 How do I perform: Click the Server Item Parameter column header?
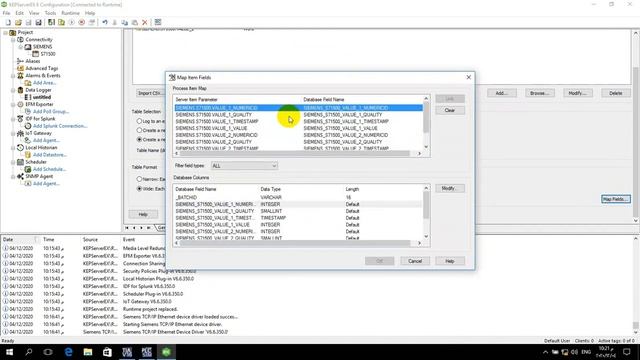click(197, 100)
